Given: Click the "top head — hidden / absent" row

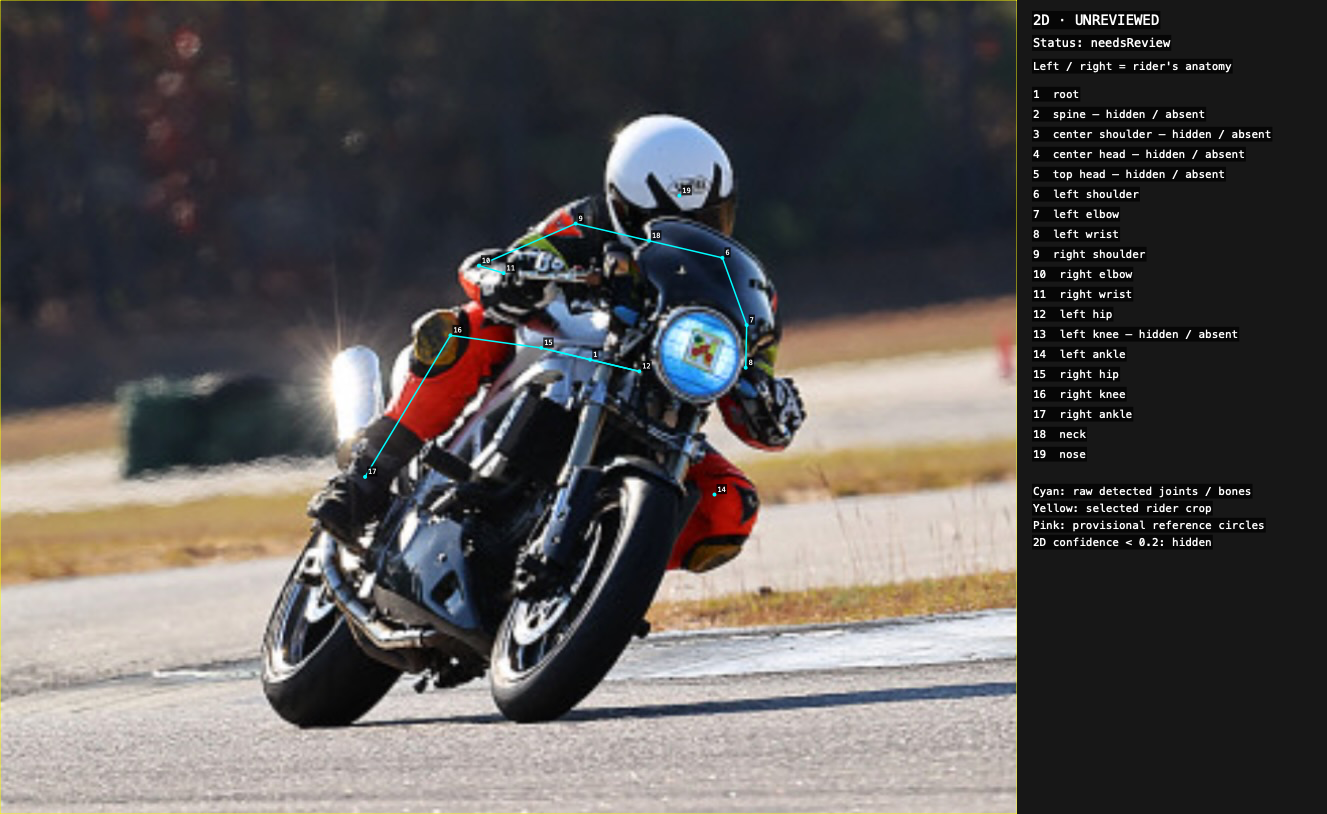Looking at the screenshot, I should [1129, 174].
